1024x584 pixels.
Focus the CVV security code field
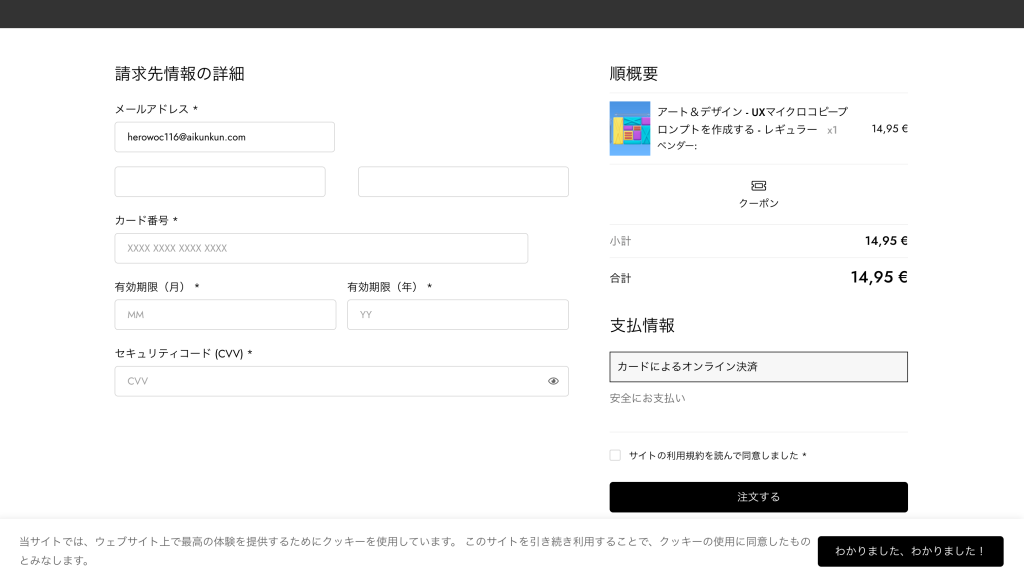pyautogui.click(x=330, y=381)
